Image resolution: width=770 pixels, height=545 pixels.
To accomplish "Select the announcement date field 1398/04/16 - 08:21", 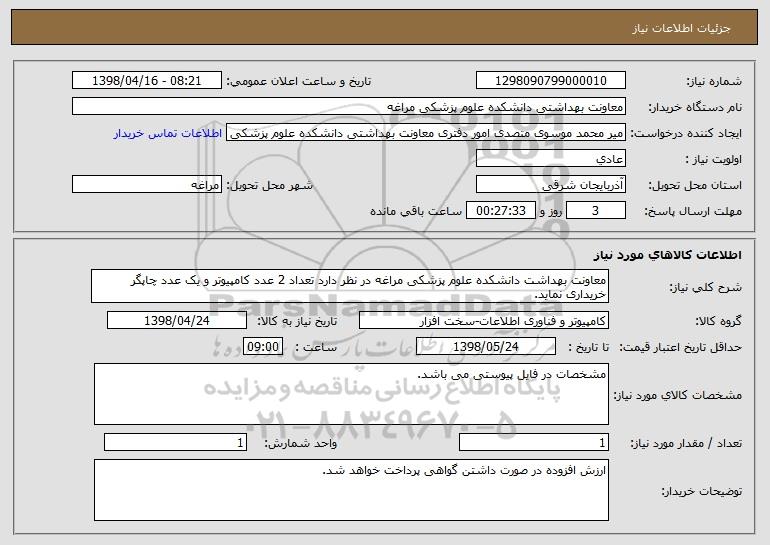I will click(147, 81).
